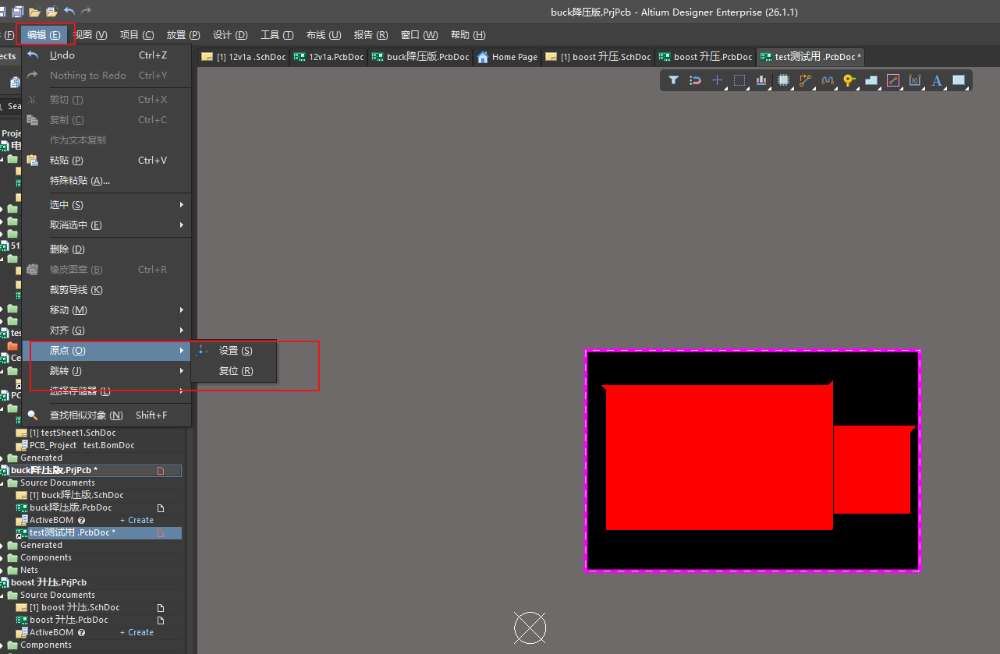
Task: Click the large red rectangle on the PCB
Action: (x=719, y=457)
